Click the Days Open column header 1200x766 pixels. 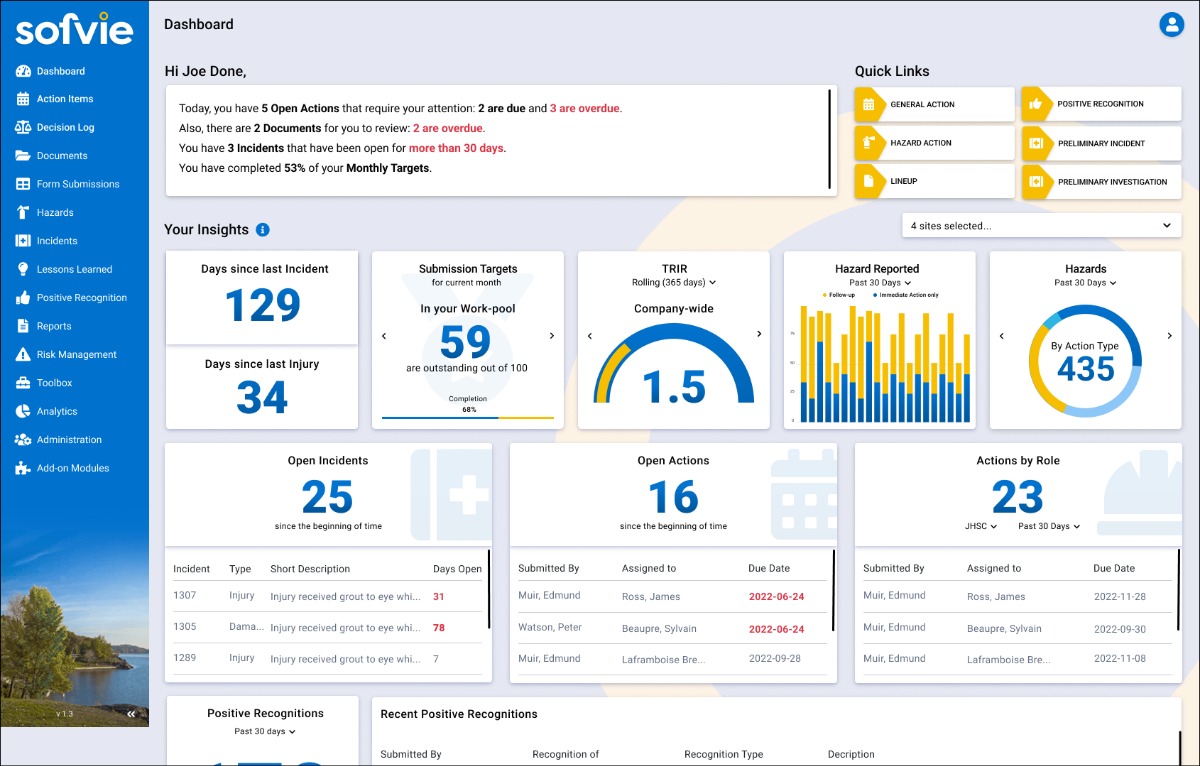pos(457,569)
